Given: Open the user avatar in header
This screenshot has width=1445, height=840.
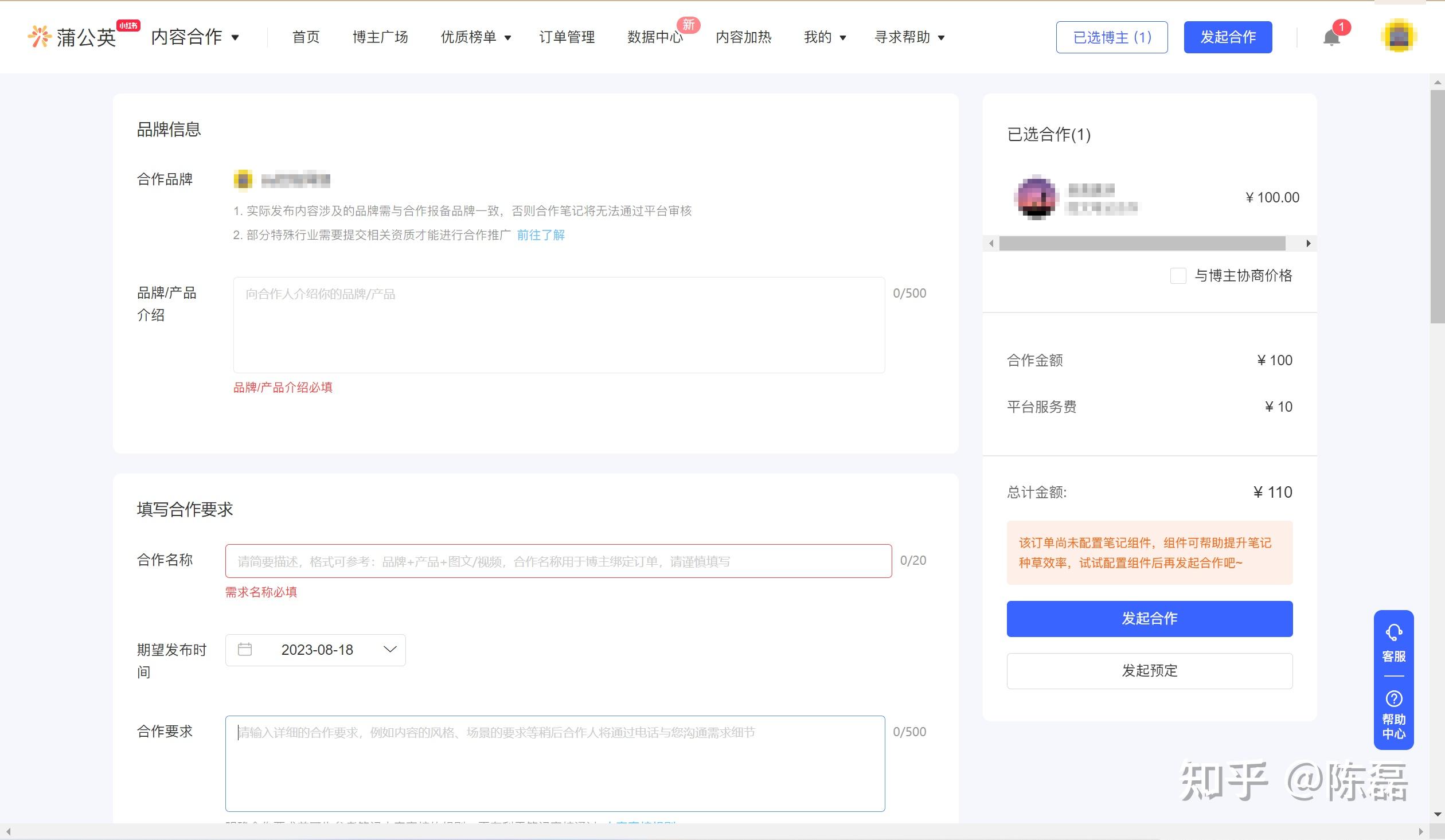Looking at the screenshot, I should coord(1398,37).
